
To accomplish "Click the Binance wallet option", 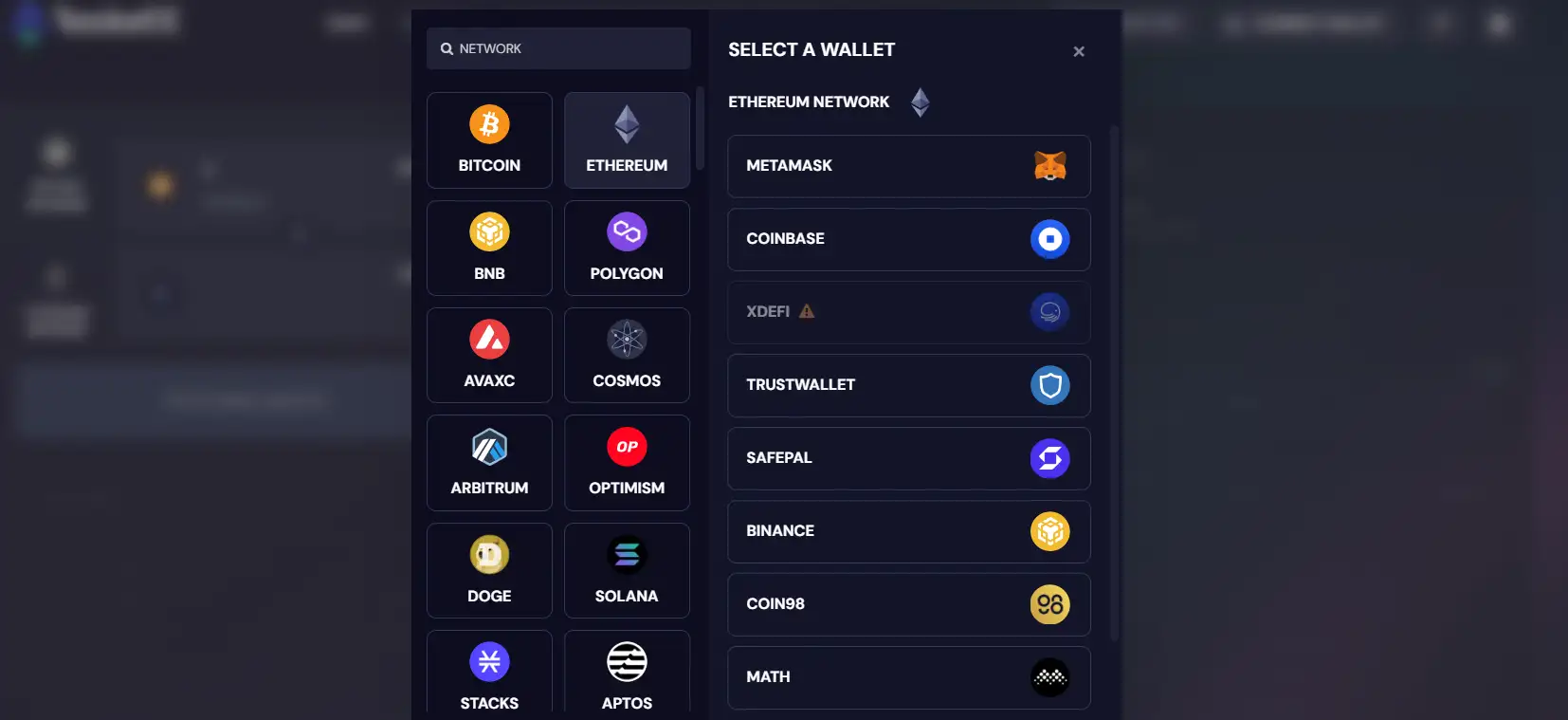I will (x=908, y=531).
